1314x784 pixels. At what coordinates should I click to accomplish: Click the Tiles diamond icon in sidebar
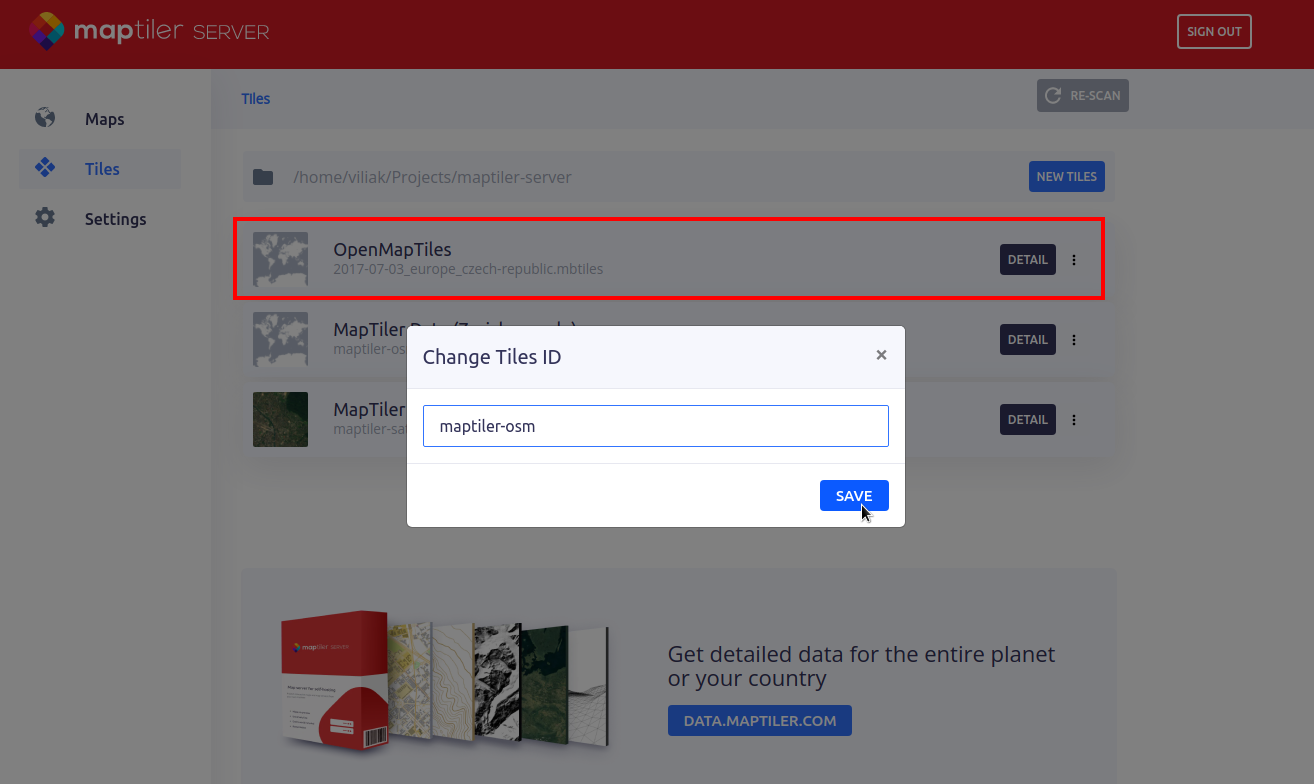coord(45,168)
